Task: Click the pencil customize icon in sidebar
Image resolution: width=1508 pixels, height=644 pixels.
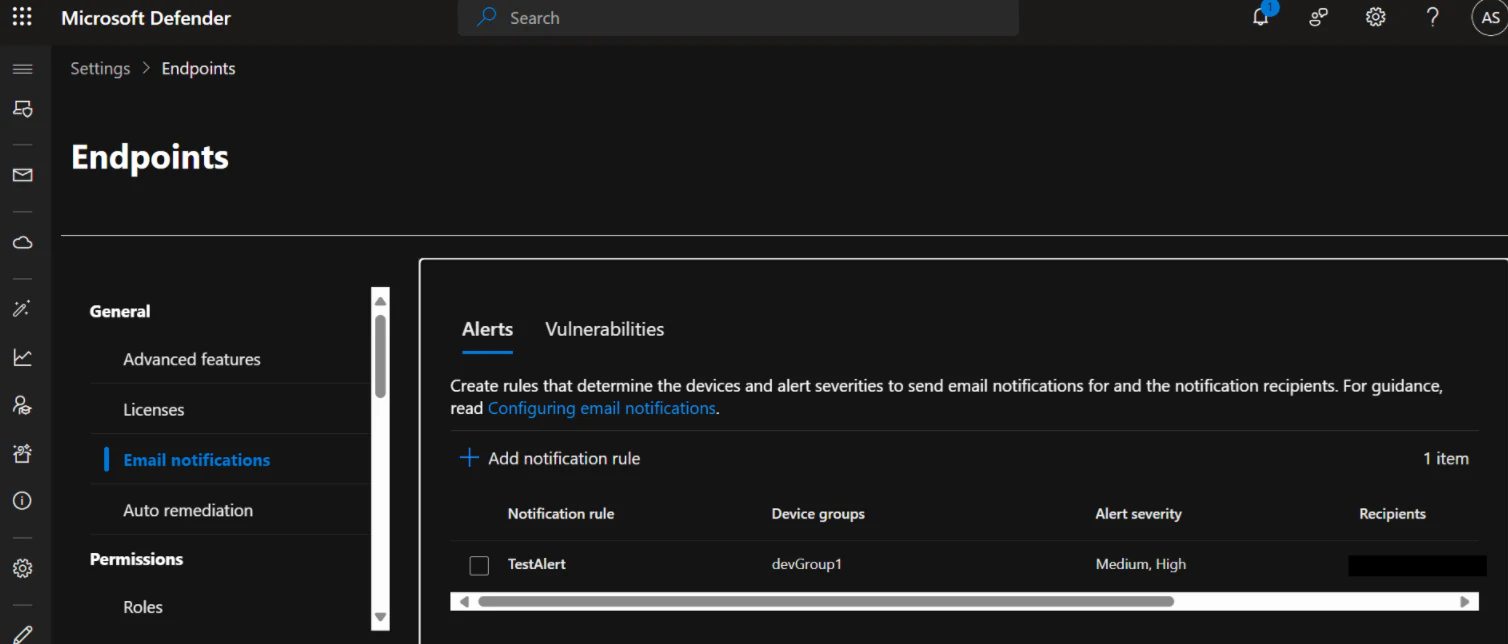Action: point(22,633)
